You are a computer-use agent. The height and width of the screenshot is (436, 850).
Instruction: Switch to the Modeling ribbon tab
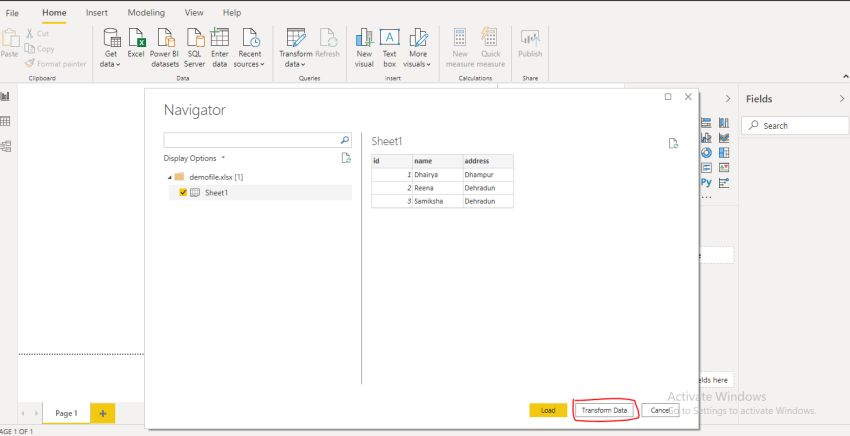click(x=146, y=12)
